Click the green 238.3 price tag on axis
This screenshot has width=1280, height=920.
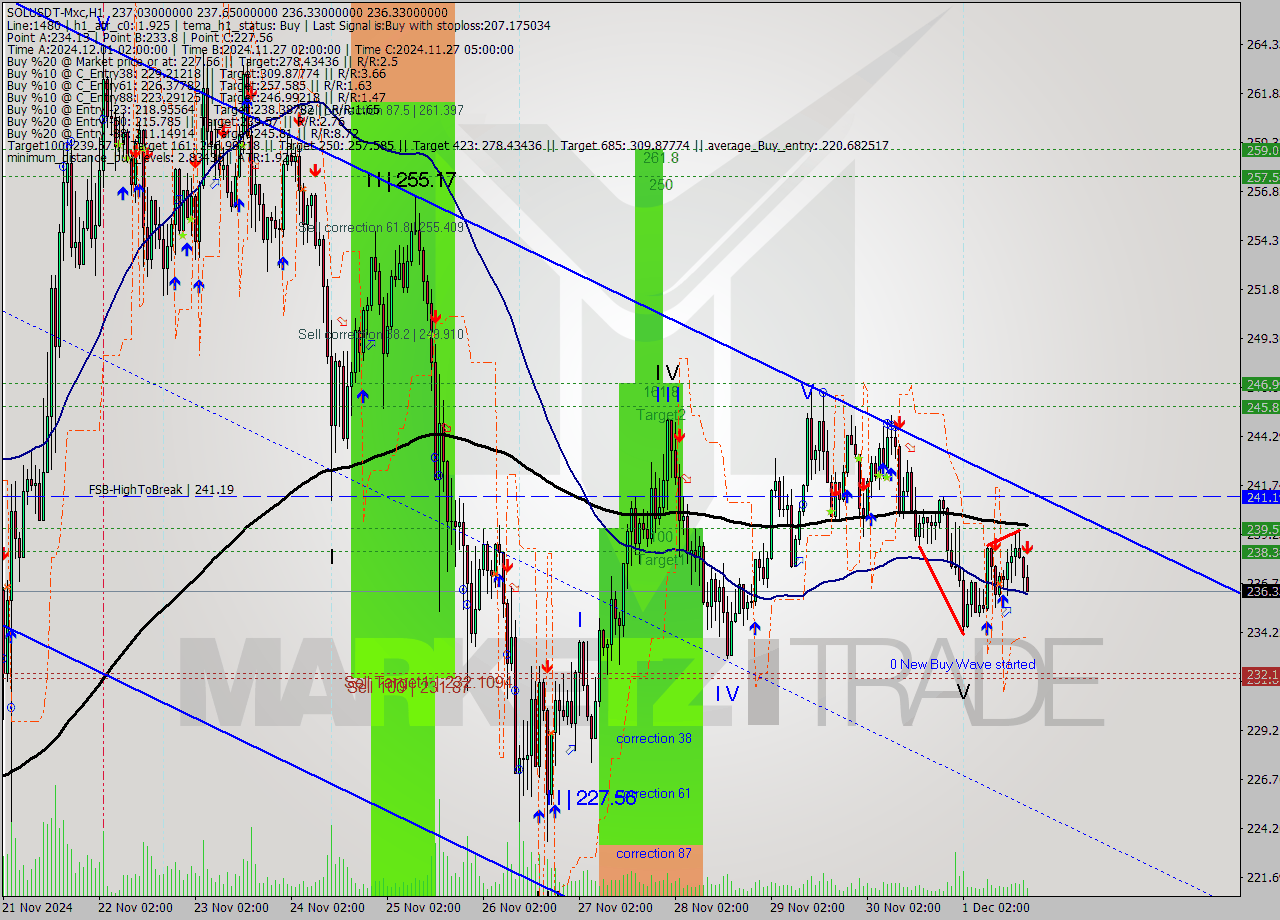tap(1260, 552)
